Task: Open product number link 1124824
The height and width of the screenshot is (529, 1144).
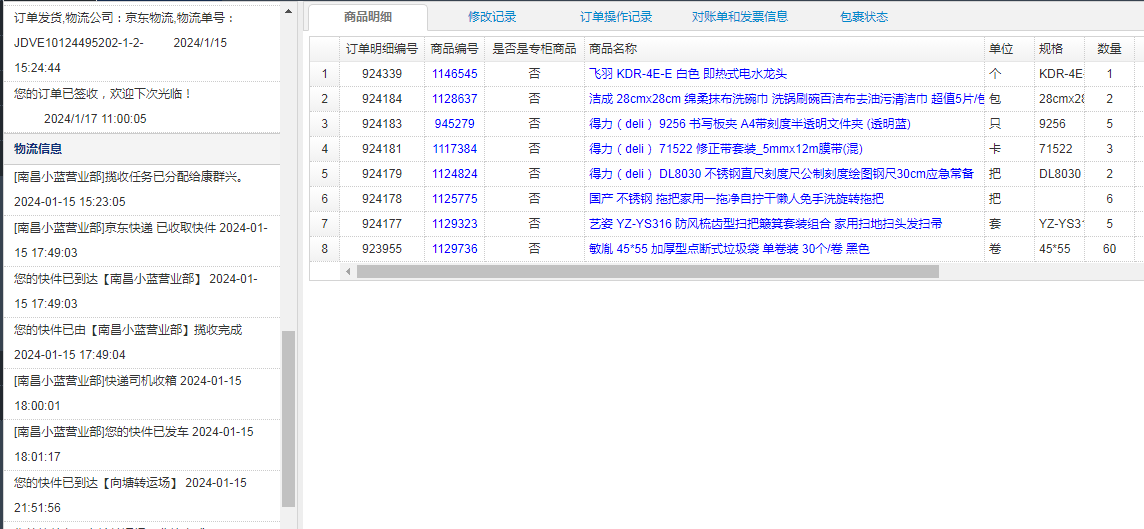Action: [x=455, y=174]
